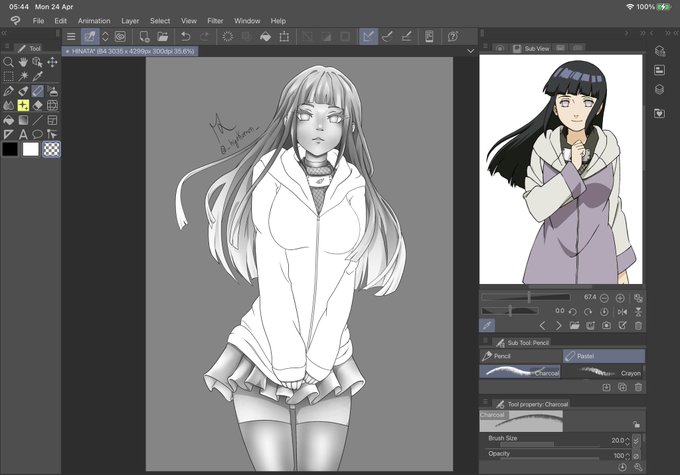Select the black main color swatch
The width and height of the screenshot is (680, 475).
click(10, 149)
